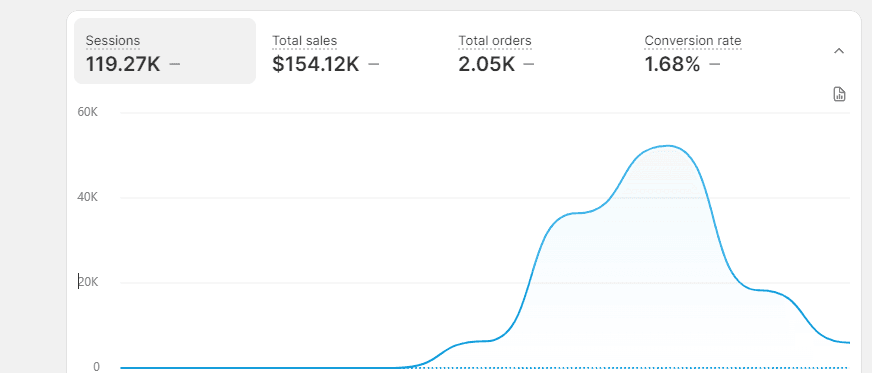Switch to the Total sales metric
The width and height of the screenshot is (872, 373).
[351, 51]
